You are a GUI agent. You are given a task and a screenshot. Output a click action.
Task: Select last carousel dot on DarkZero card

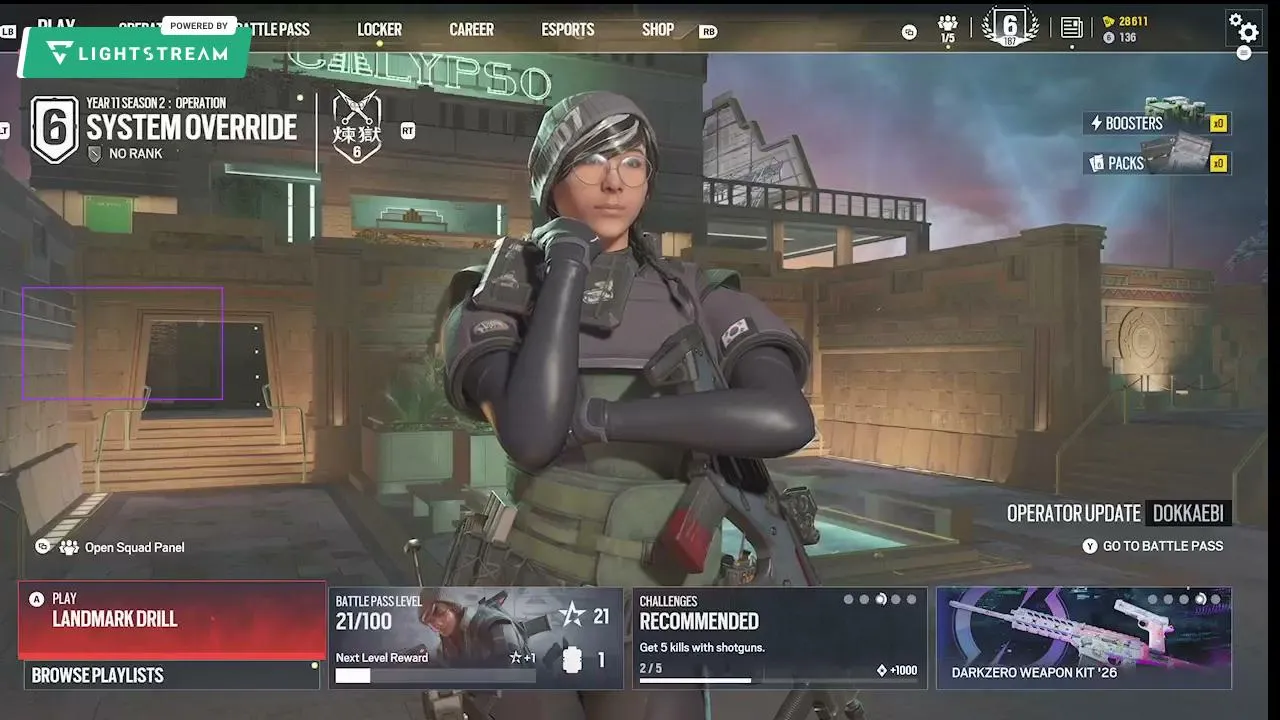(x=1215, y=600)
